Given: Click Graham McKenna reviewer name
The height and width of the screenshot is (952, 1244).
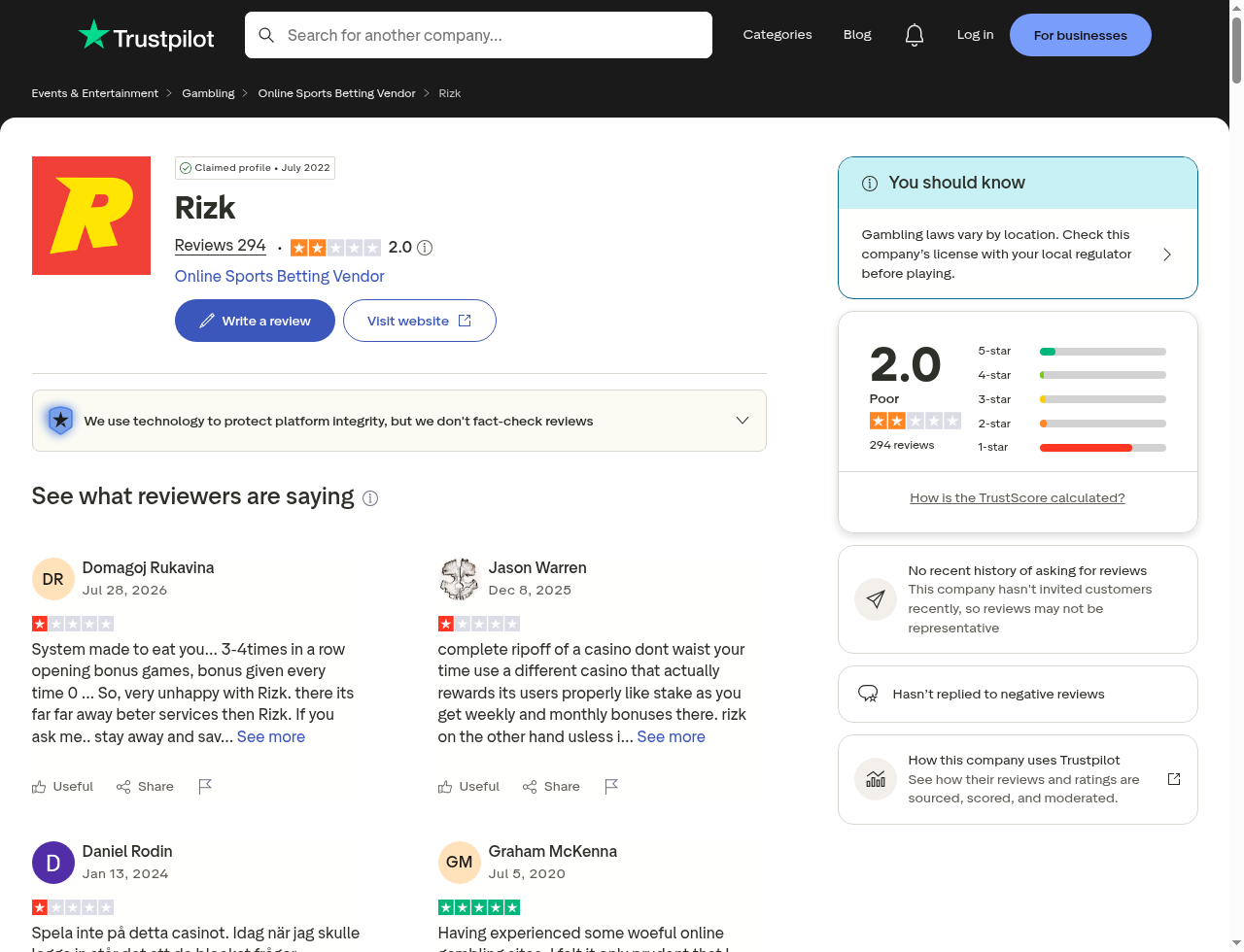Looking at the screenshot, I should (x=553, y=851).
